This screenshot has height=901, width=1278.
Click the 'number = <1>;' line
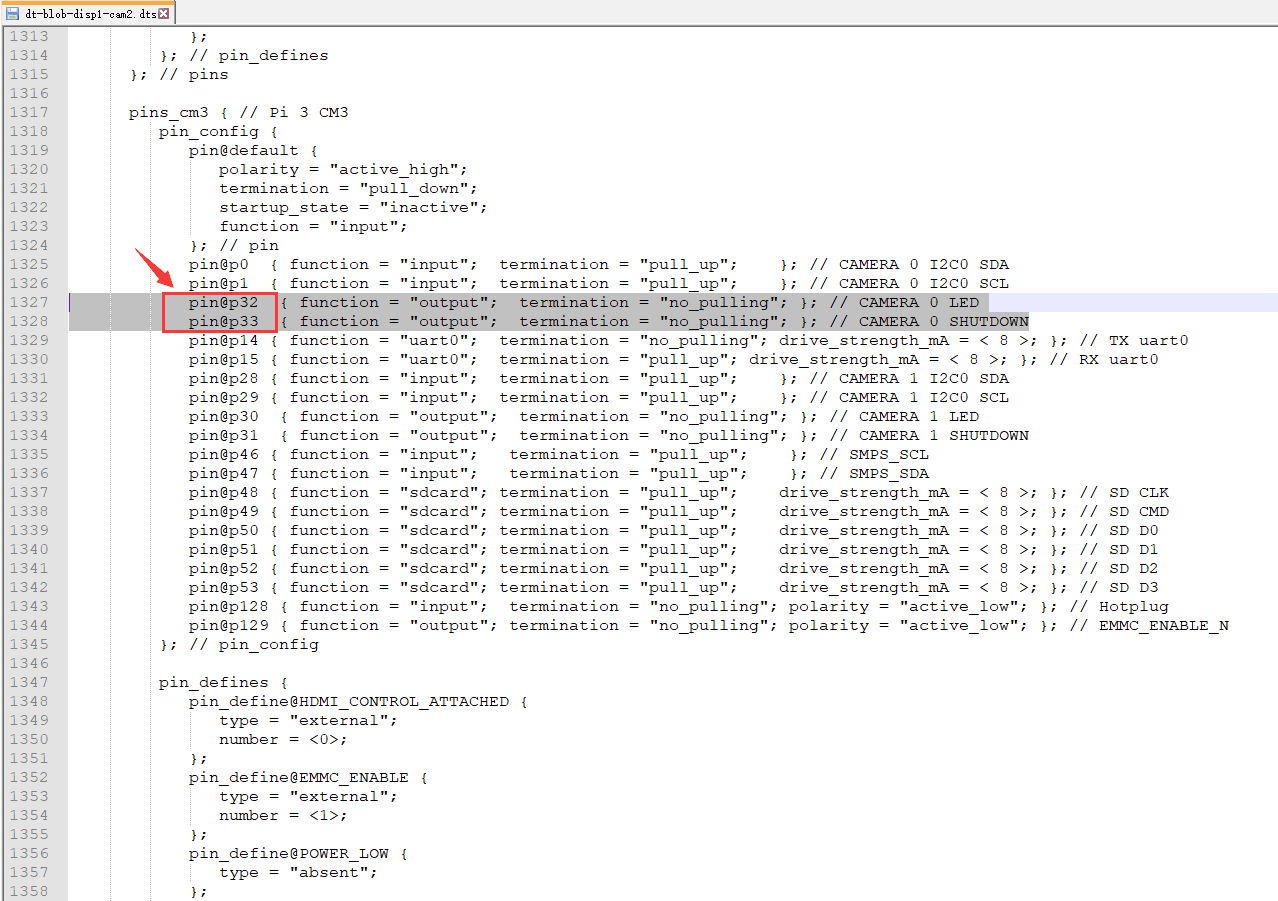283,815
